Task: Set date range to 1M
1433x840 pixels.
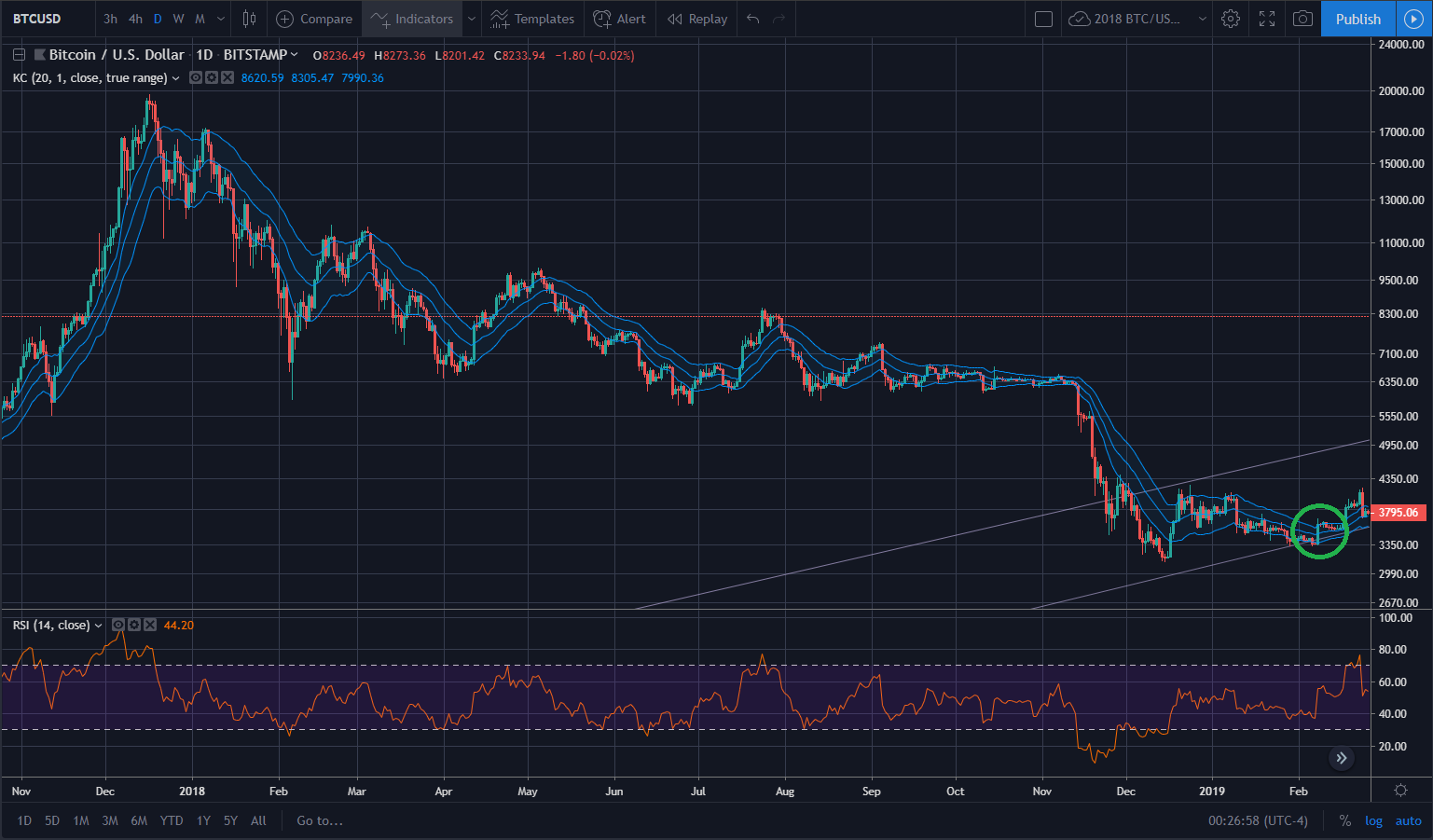Action: [x=81, y=820]
